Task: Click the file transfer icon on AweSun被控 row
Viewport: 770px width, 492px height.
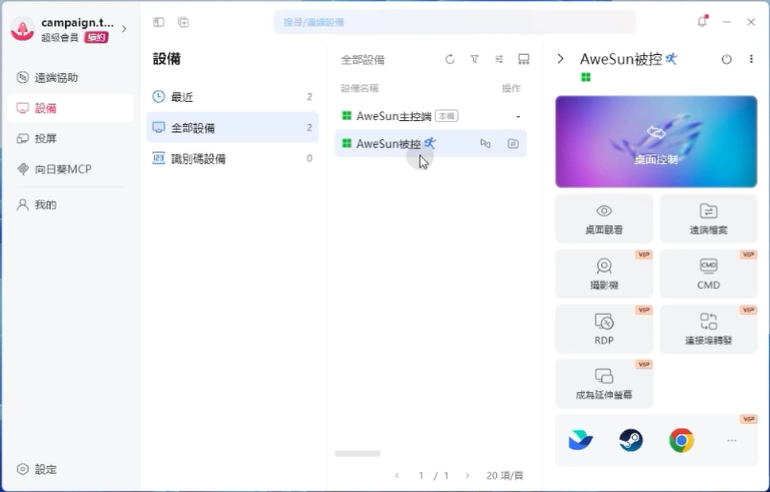Action: coord(513,143)
